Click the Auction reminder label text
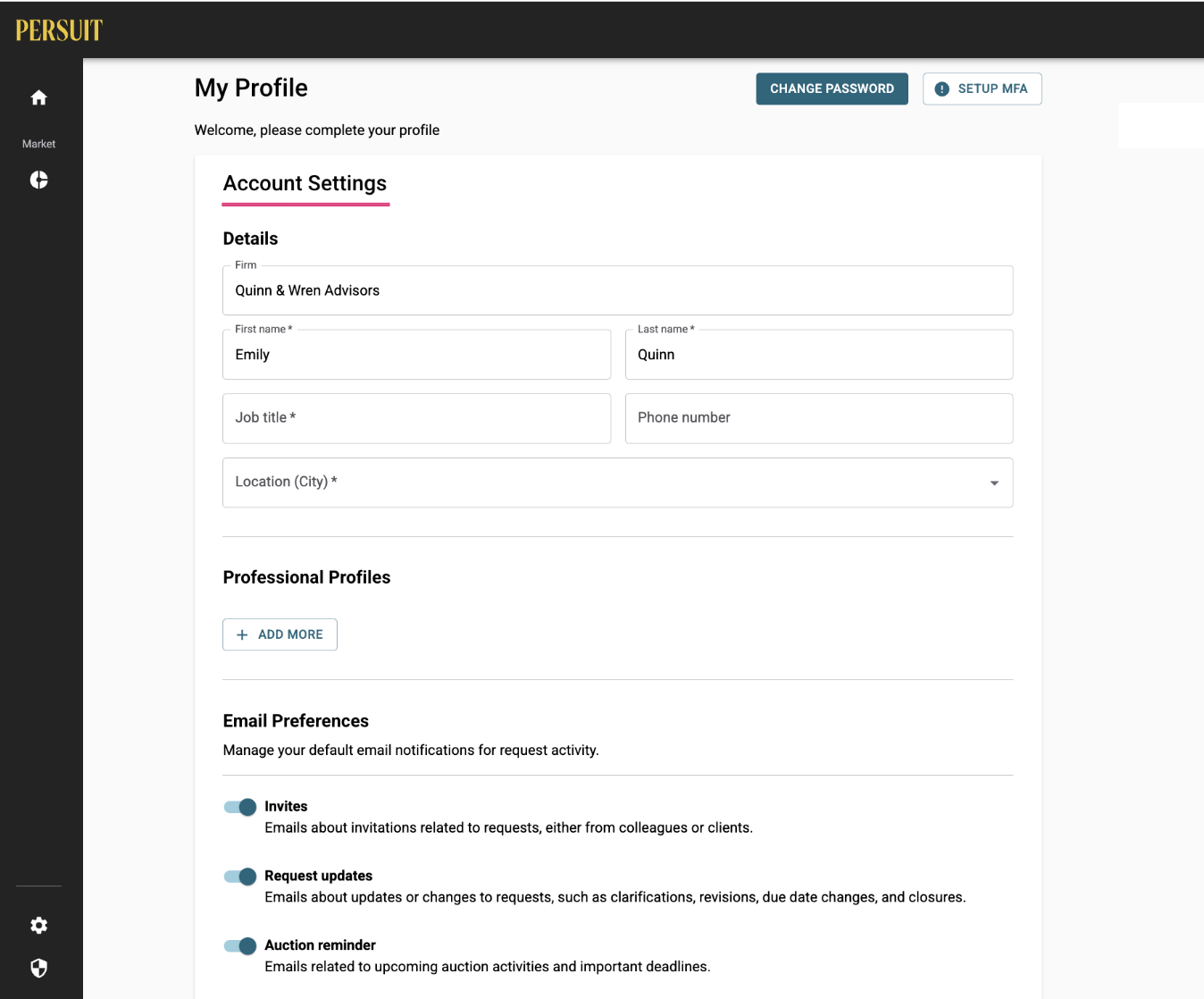 [x=320, y=945]
